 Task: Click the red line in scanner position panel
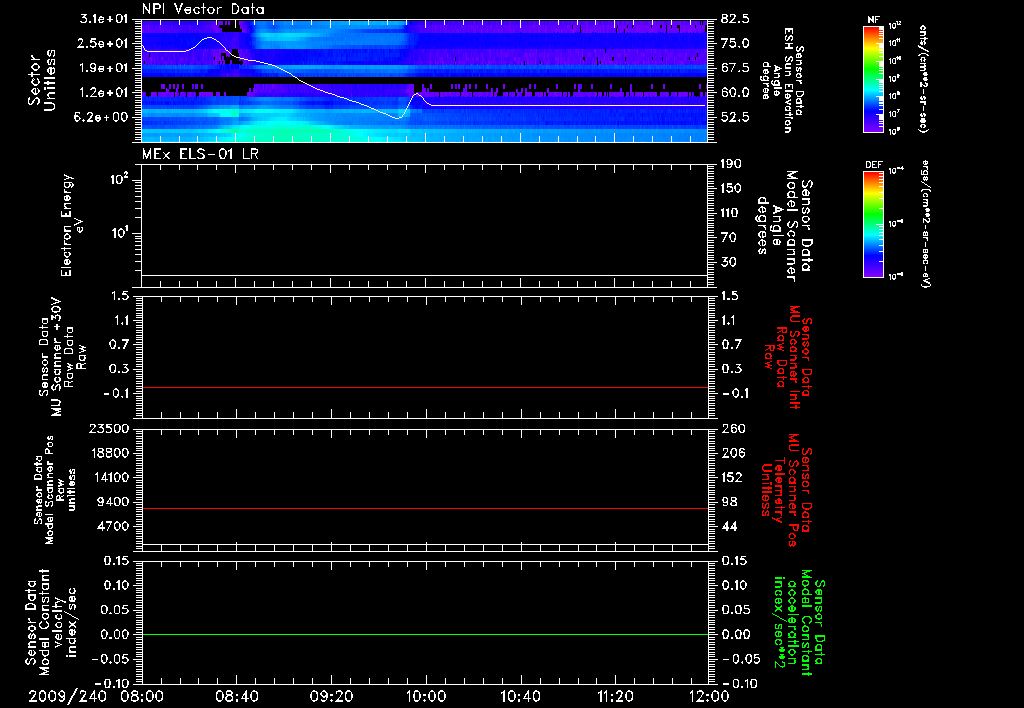pyautogui.click(x=424, y=508)
